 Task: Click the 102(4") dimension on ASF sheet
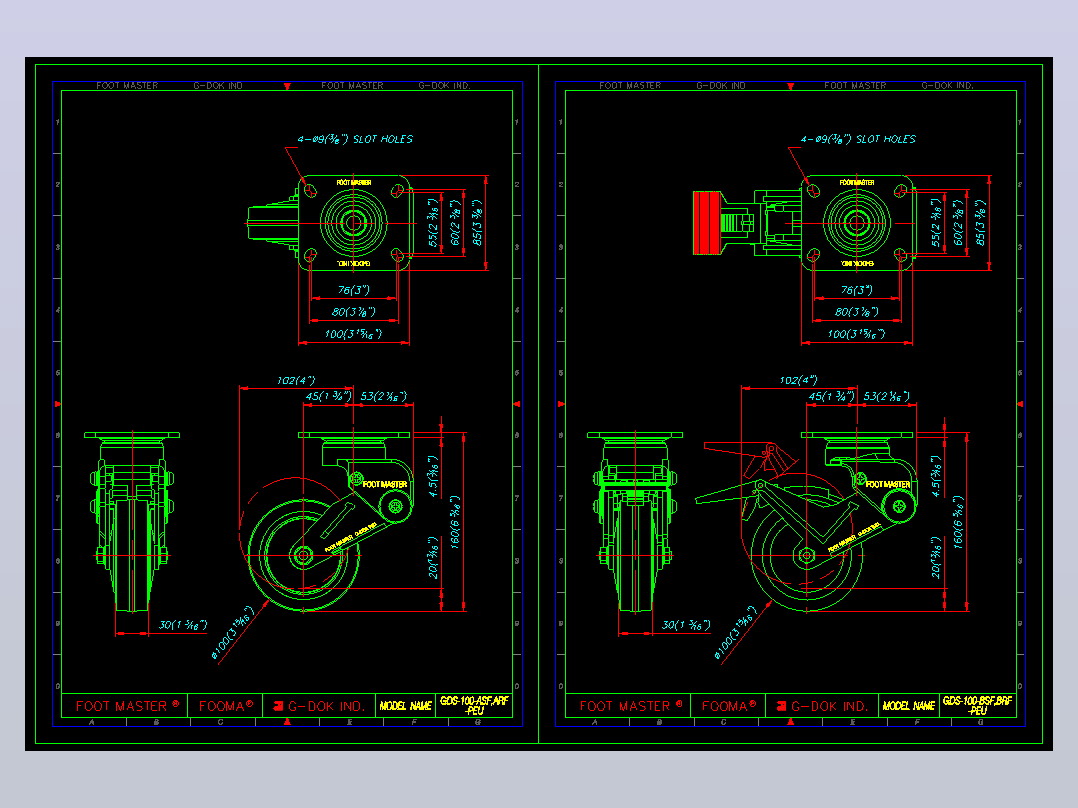296,380
